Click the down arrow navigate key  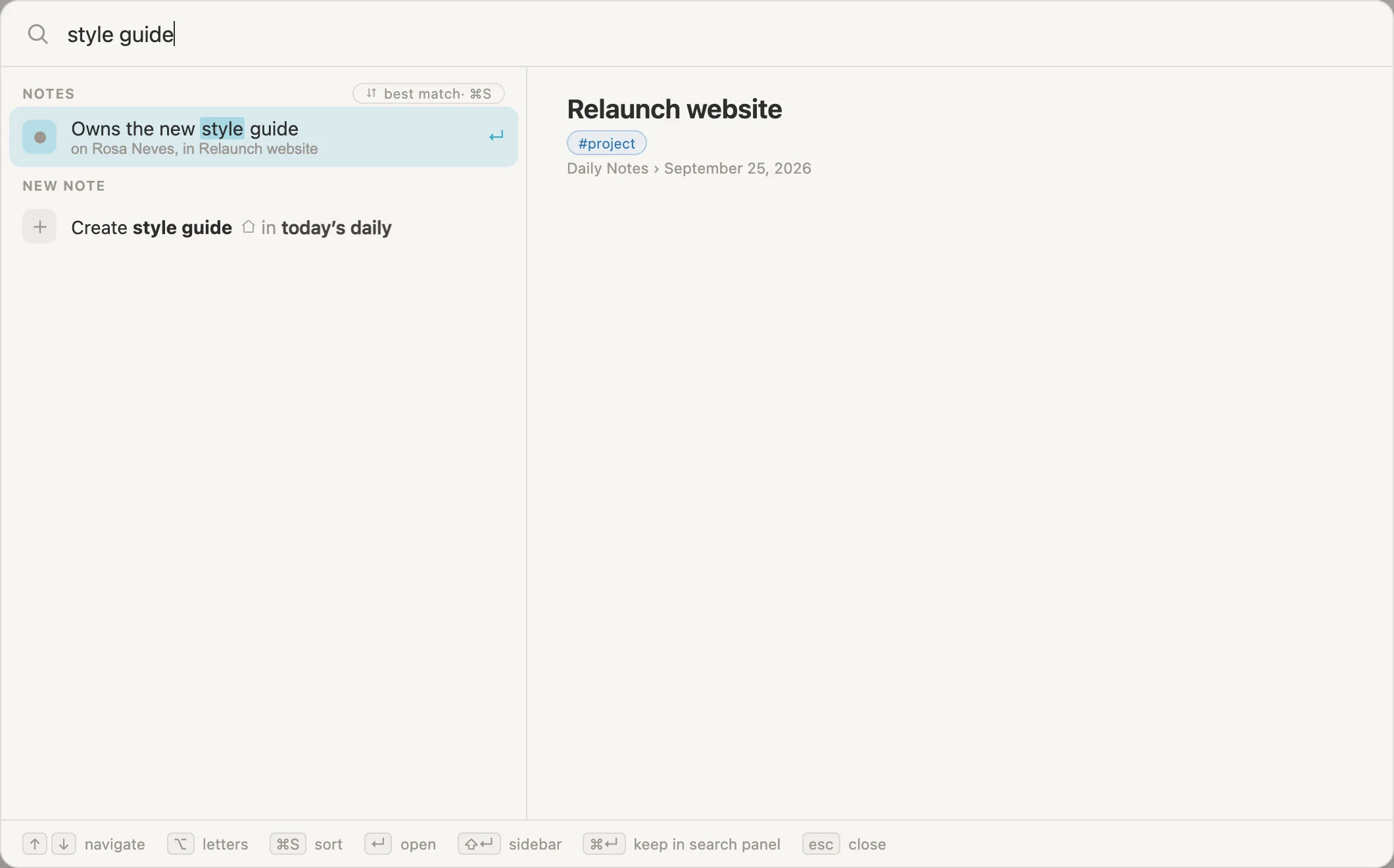click(x=64, y=844)
